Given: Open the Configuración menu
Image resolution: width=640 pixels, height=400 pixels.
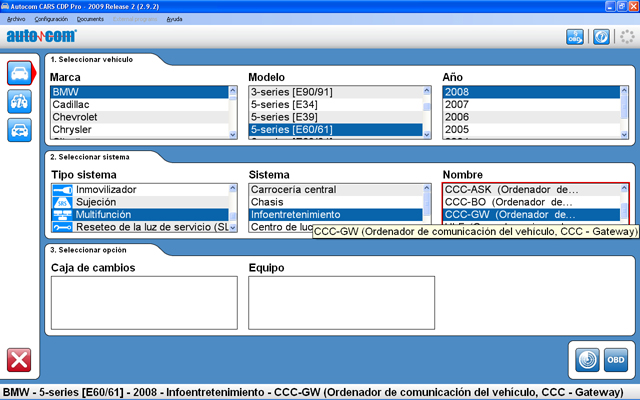Looking at the screenshot, I should pos(51,19).
